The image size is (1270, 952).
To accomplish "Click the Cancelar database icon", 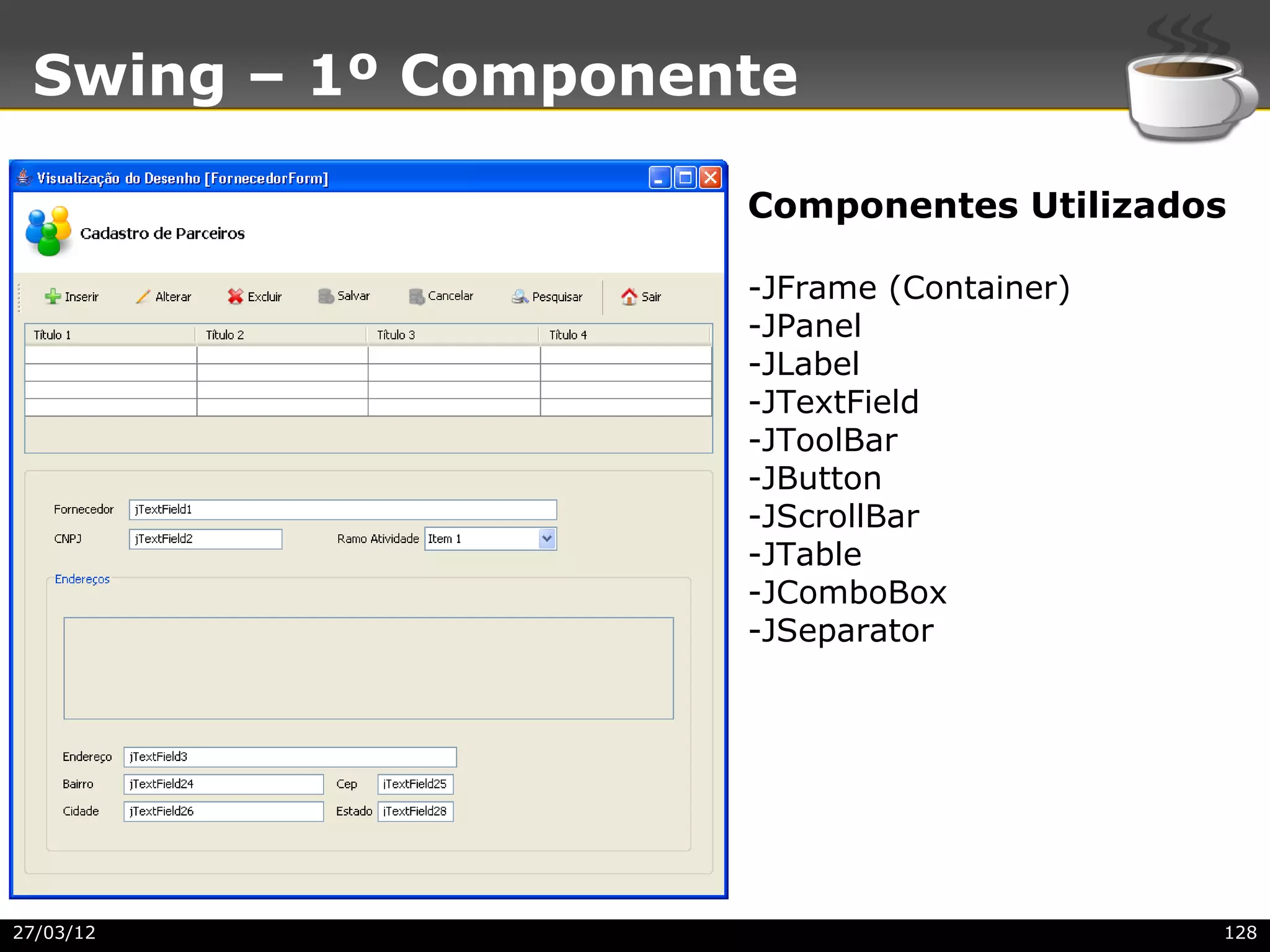I will (417, 296).
